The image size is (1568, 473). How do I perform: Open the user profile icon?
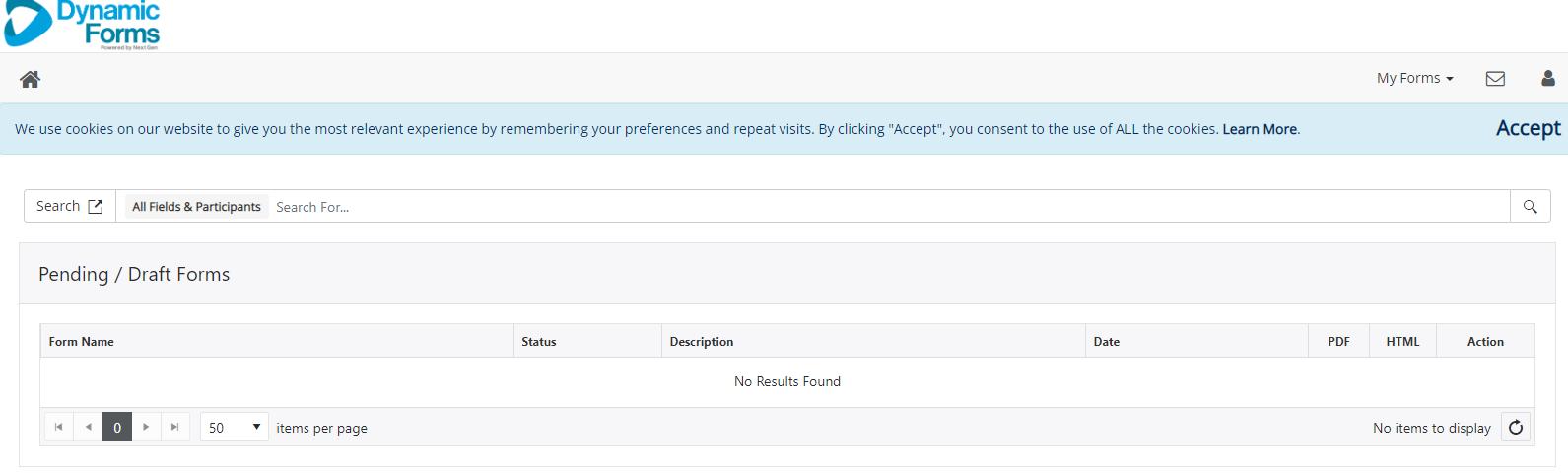1547,79
